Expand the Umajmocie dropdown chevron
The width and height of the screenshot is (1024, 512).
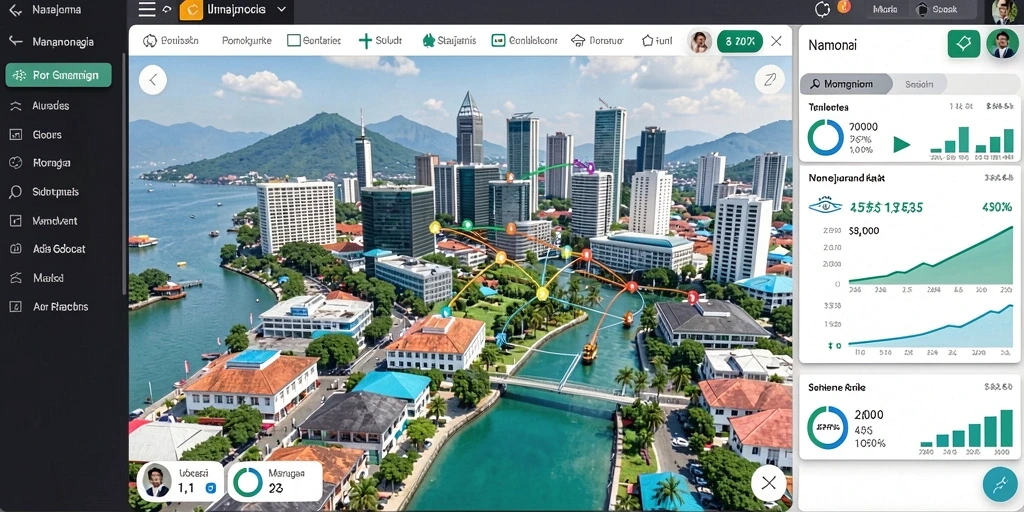(281, 9)
